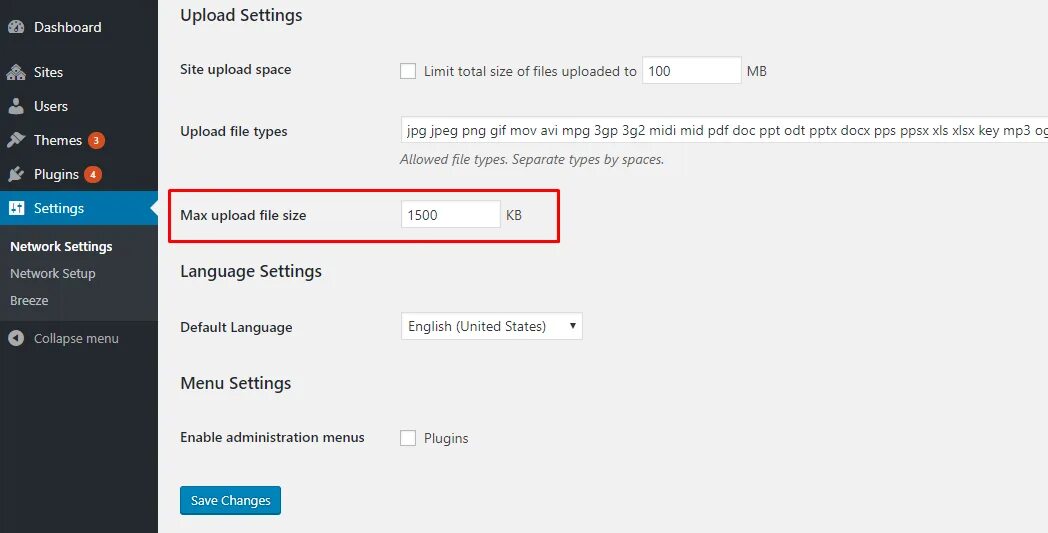Click the Max upload file size field
Image resolution: width=1048 pixels, height=533 pixels.
point(450,214)
